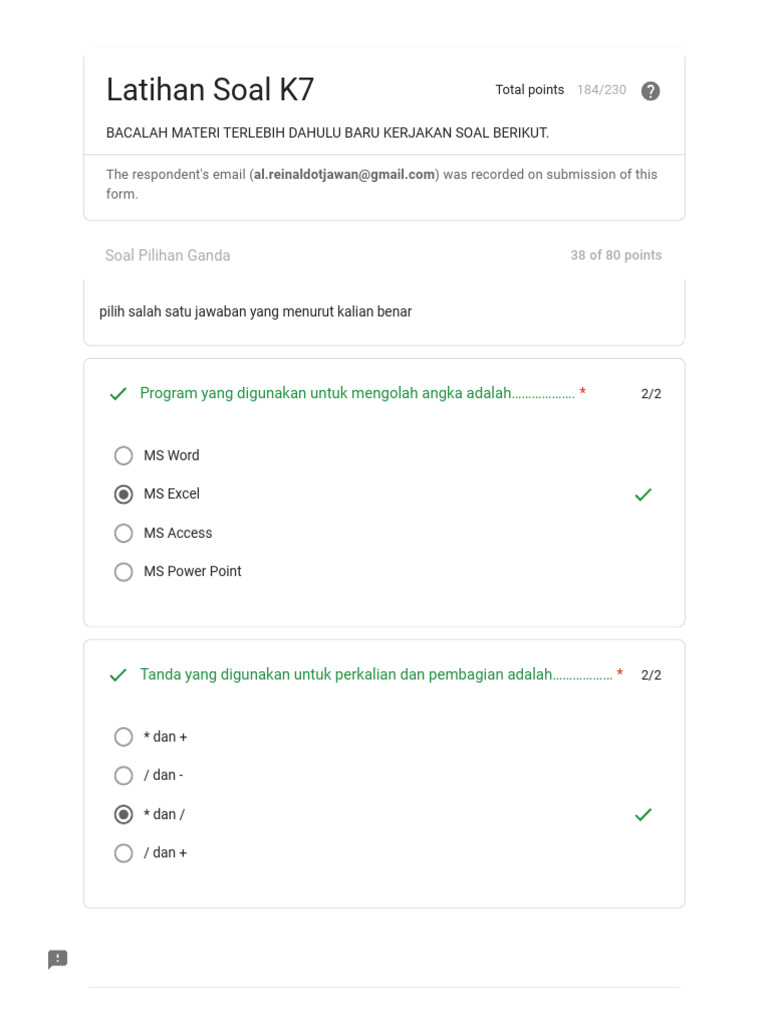Pick the '/ dan -' radio option
This screenshot has height=1024, width=768.
(123, 776)
